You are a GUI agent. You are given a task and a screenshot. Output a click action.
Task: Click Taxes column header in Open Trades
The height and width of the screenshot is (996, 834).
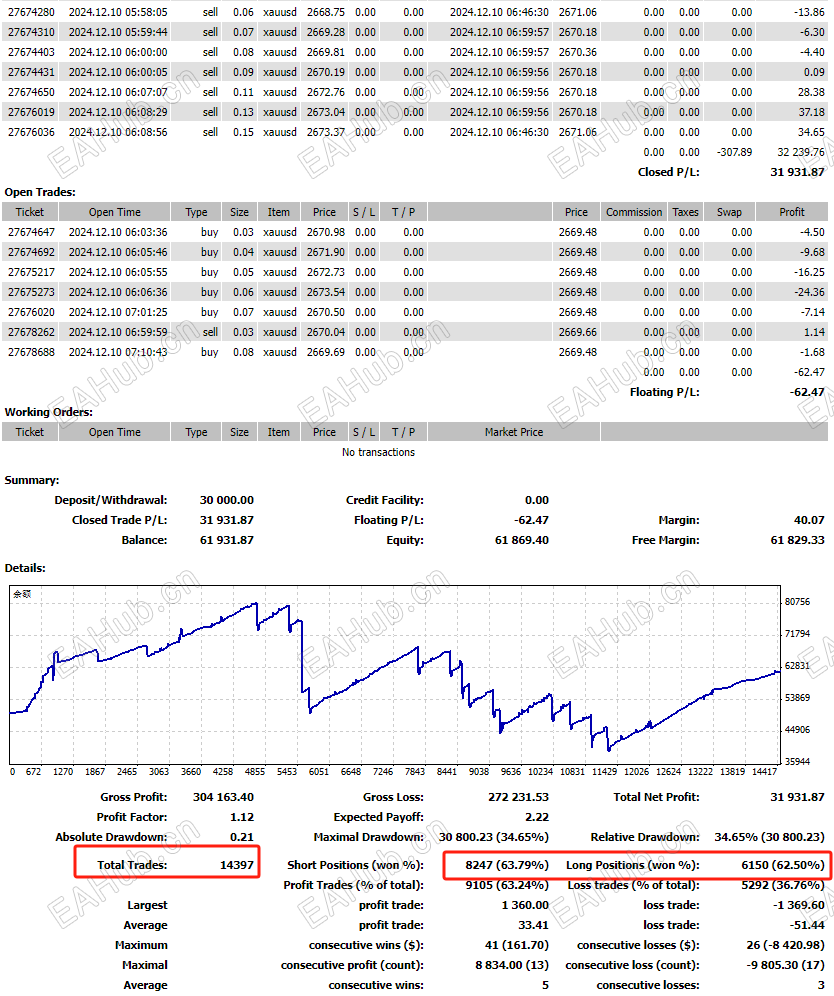point(685,212)
